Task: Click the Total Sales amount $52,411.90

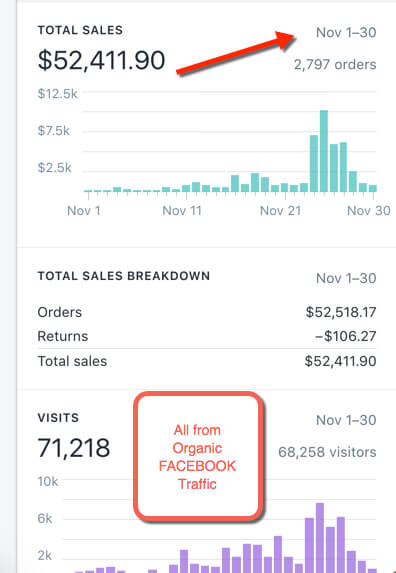Action: point(101,60)
